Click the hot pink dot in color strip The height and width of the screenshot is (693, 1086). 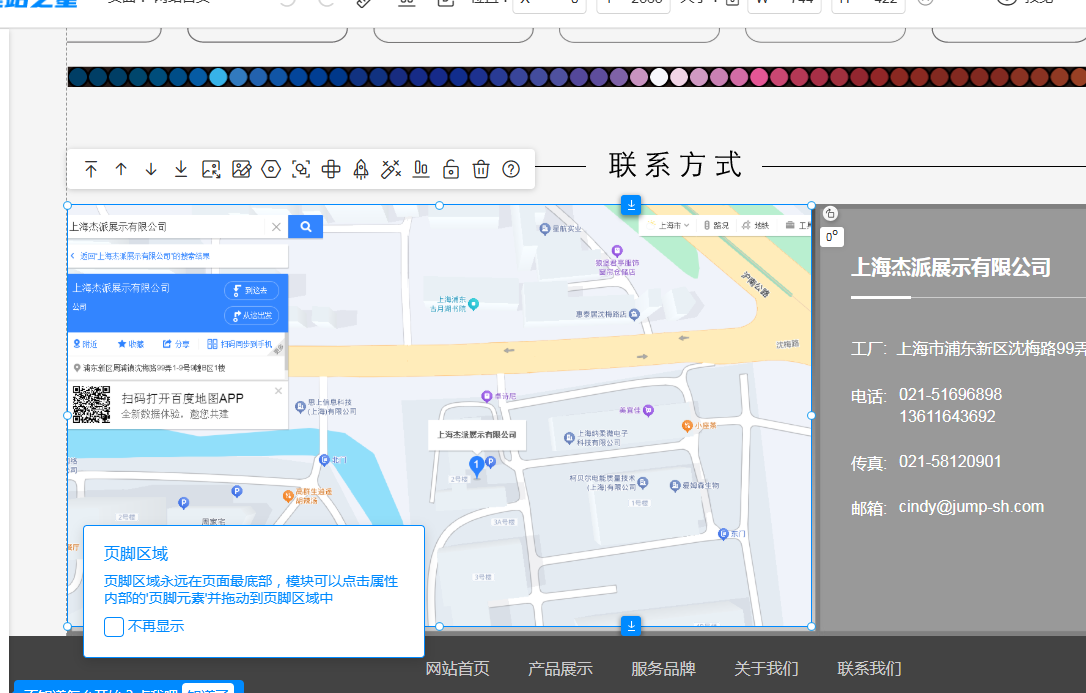point(758,77)
